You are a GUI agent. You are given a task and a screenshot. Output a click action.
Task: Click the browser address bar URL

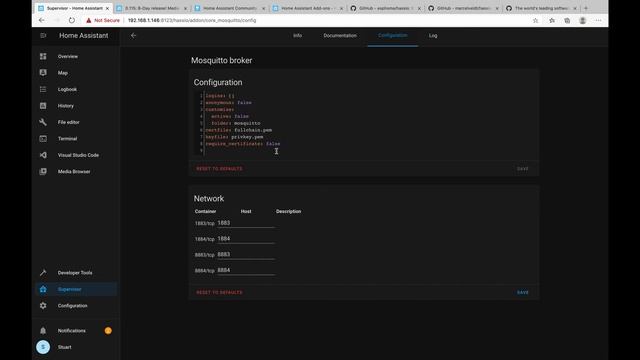192,20
